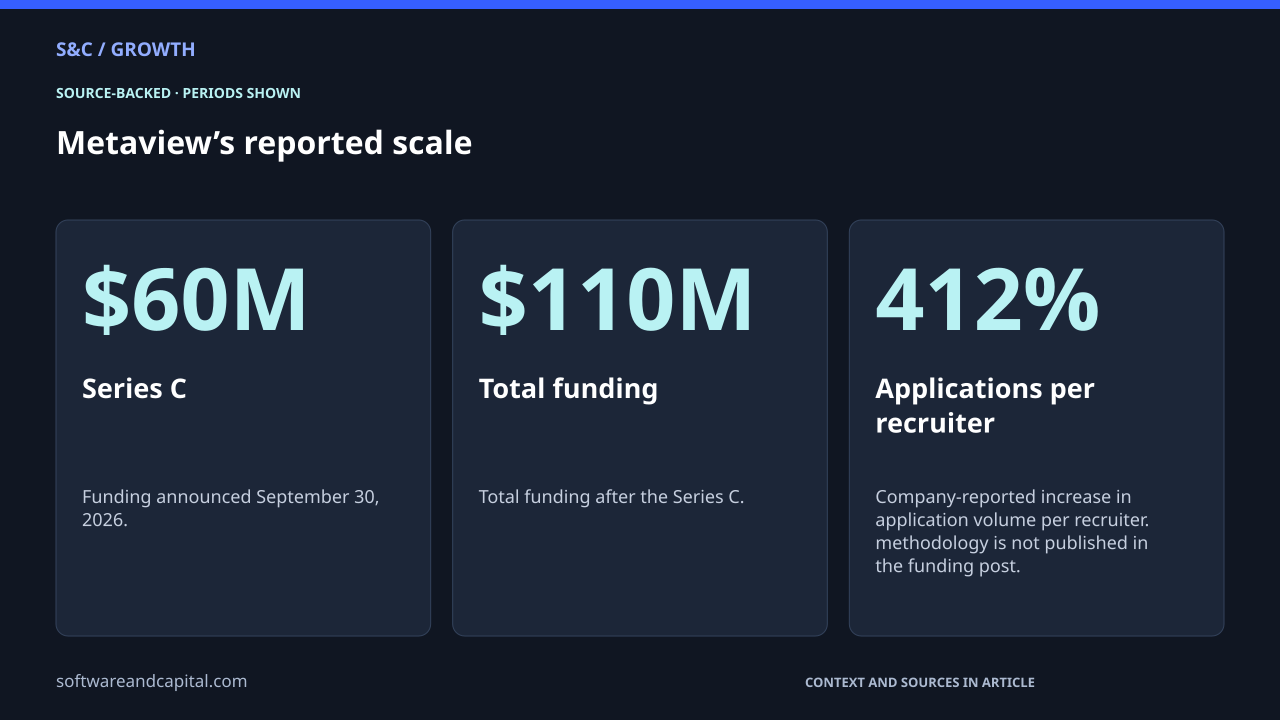Click "CONTEXT AND SOURCES IN ARTICLE" footer note
1280x720 pixels.
pos(920,682)
